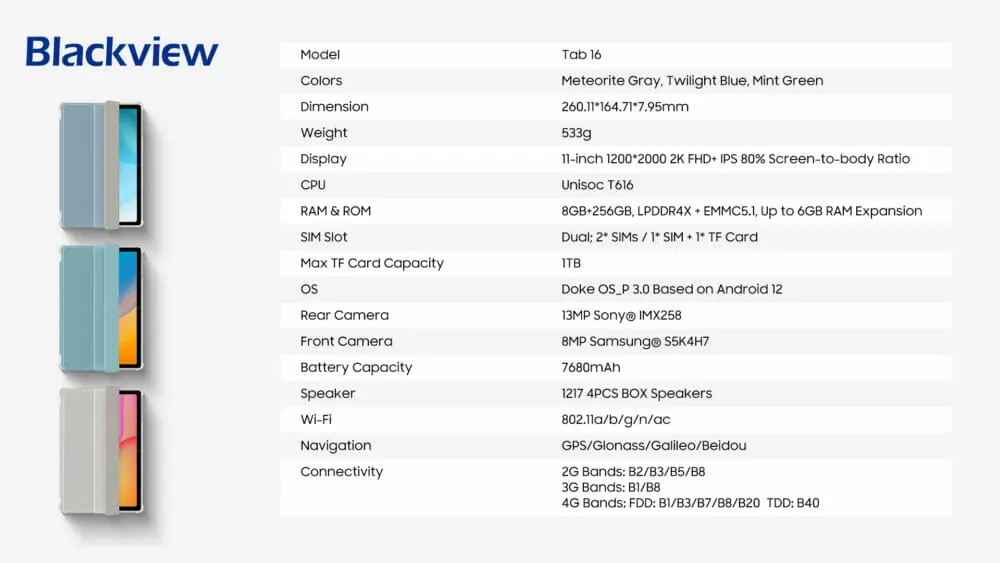Screen dimensions: 1000x563
Task: Click the Battery Capacity value 7680mAh
Action: click(592, 367)
